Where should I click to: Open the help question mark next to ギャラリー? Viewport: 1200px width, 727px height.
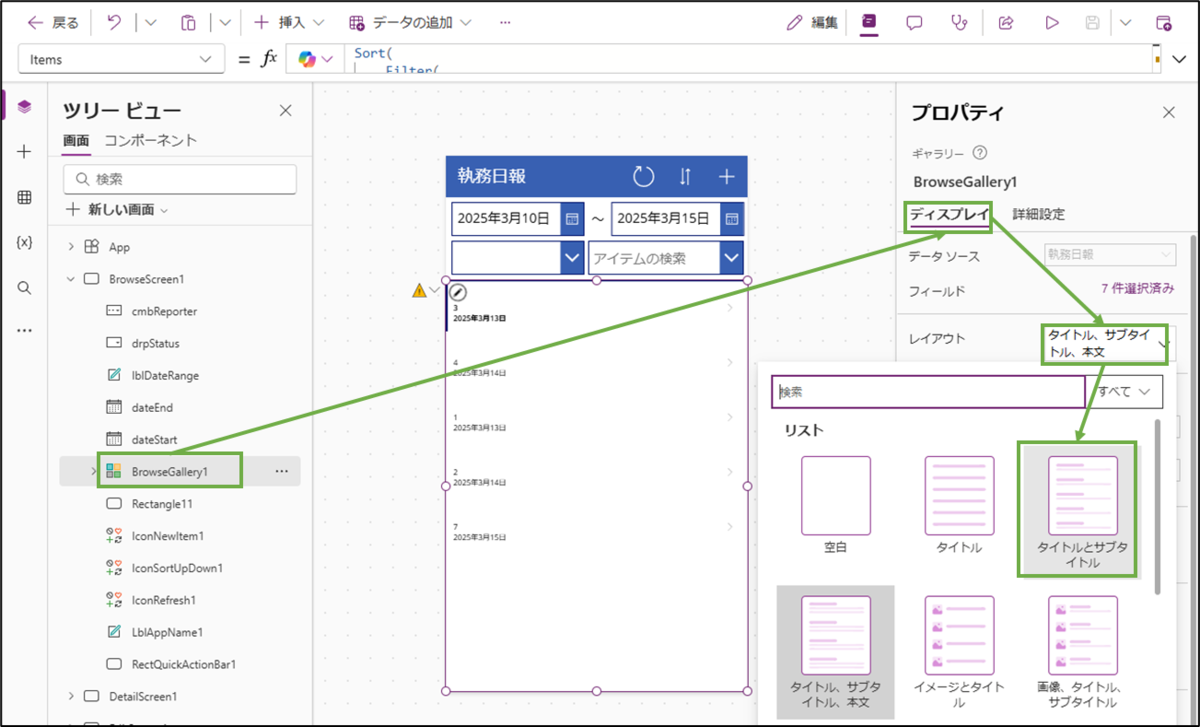pos(980,153)
